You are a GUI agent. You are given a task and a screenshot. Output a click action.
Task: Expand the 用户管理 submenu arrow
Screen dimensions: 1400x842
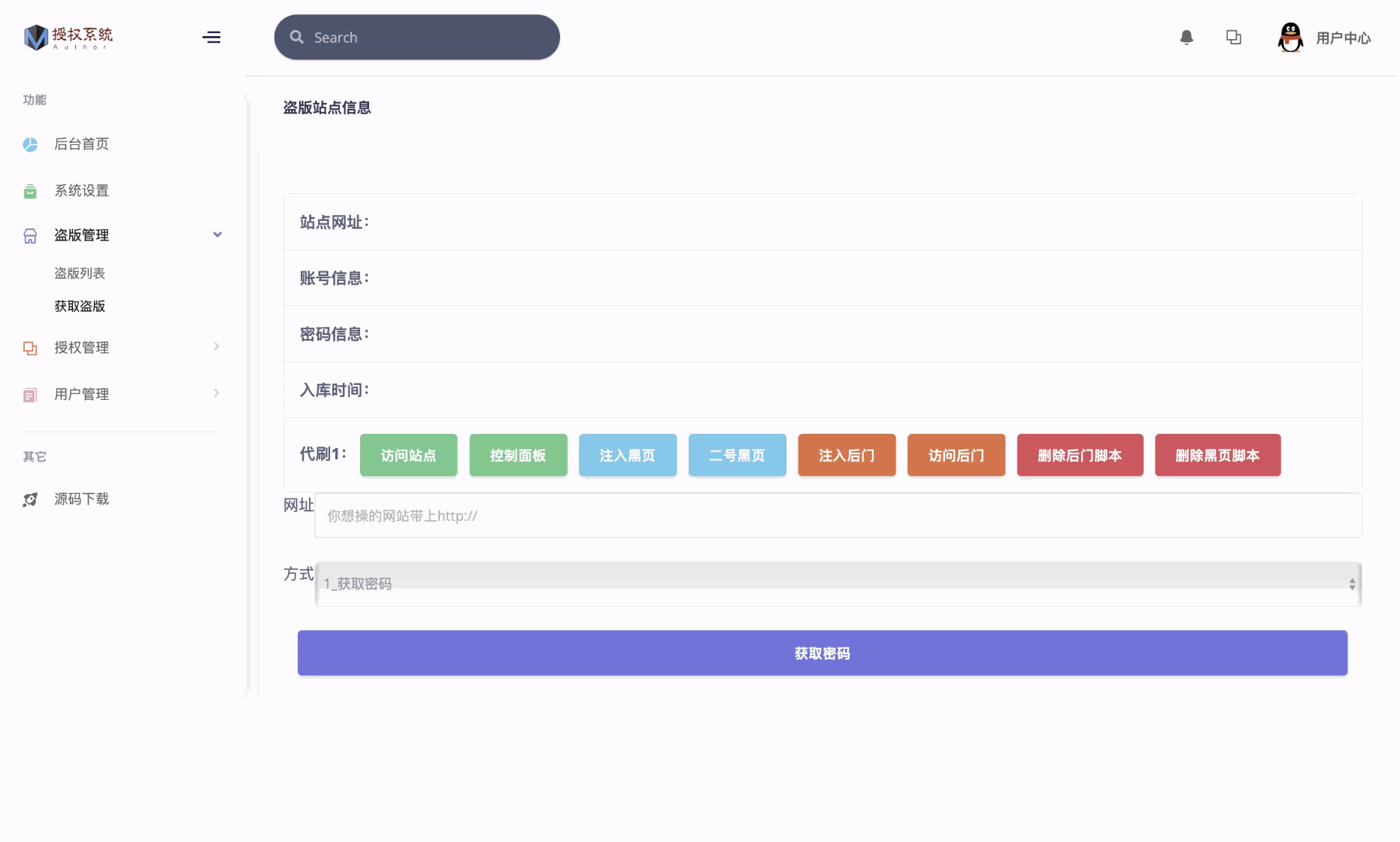pyautogui.click(x=217, y=393)
